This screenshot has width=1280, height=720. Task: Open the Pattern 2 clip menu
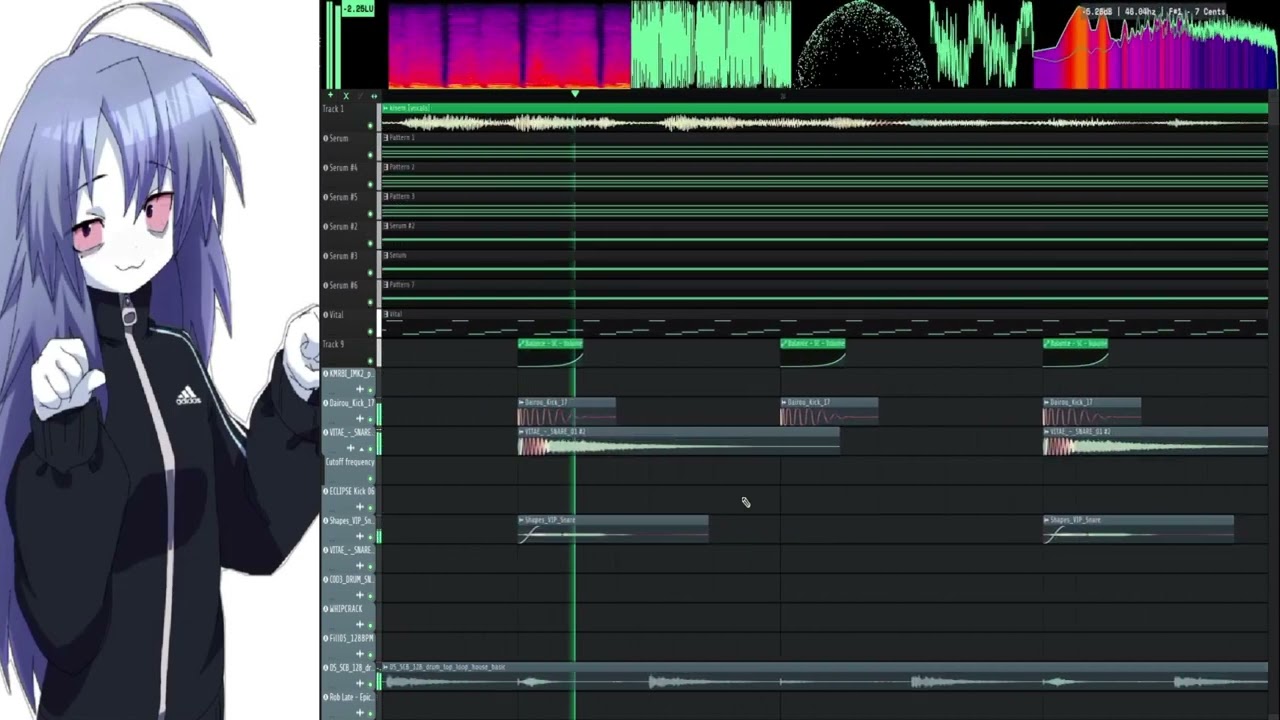click(x=386, y=167)
